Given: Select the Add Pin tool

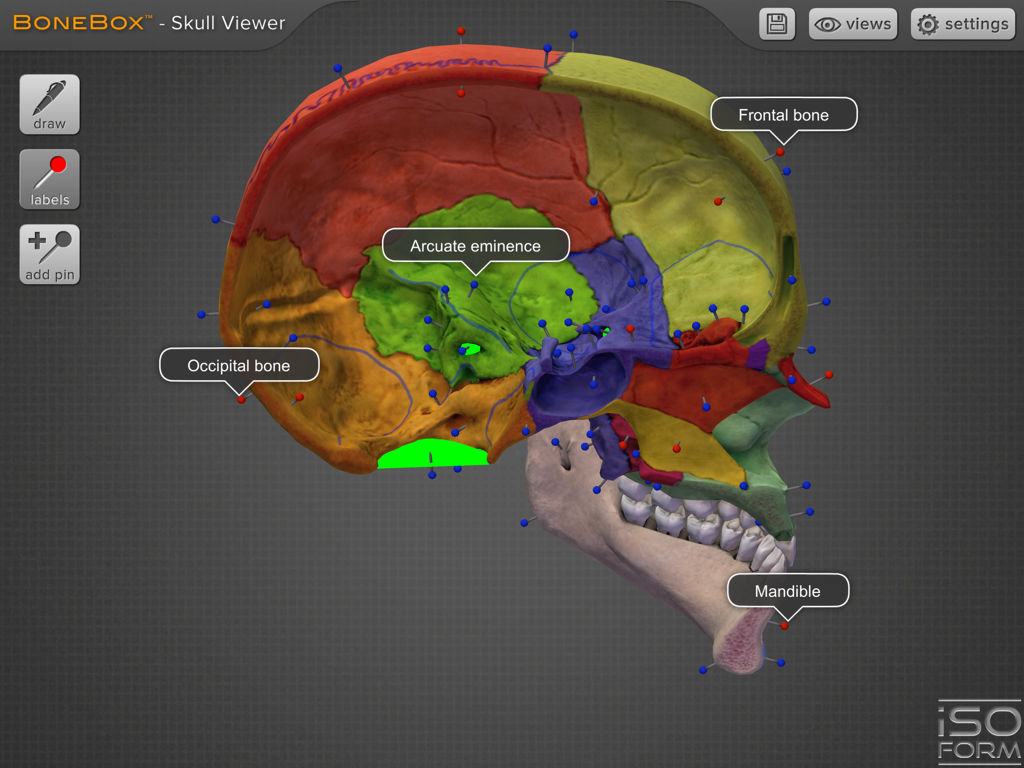Looking at the screenshot, I should click(48, 253).
